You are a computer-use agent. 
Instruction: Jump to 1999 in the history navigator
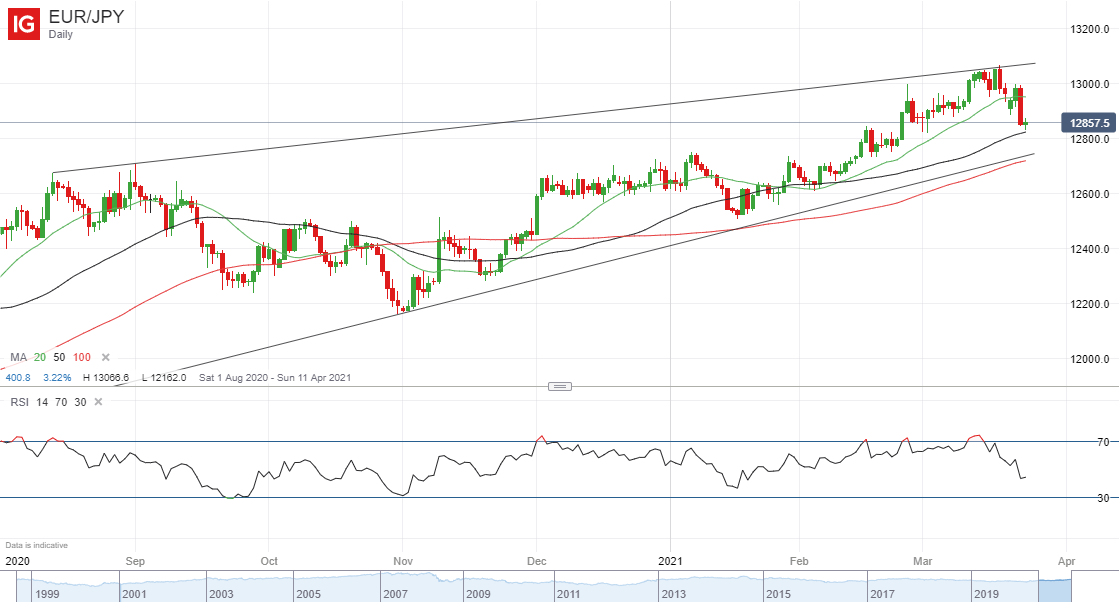47,593
